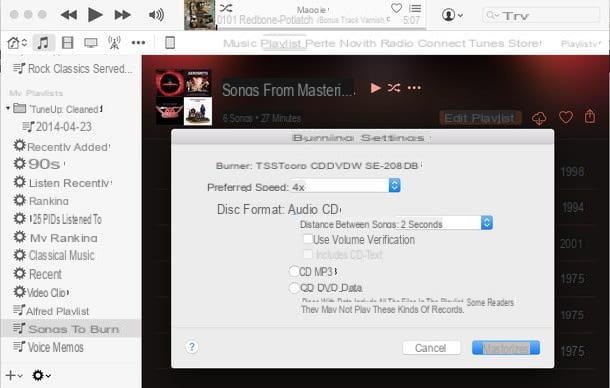
Task: Open the Novità (Novith) tab
Action: point(358,43)
